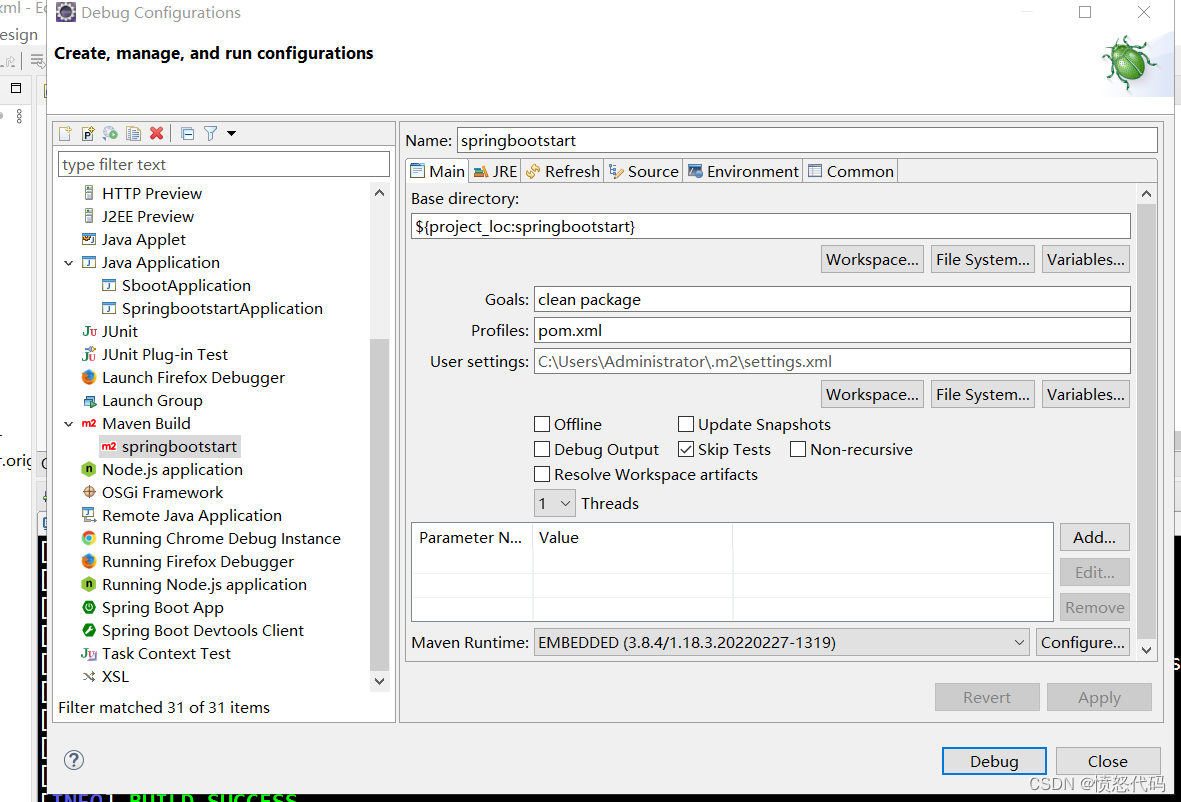The height and width of the screenshot is (802, 1181).
Task: Click the Close button at bottom
Action: (1107, 761)
